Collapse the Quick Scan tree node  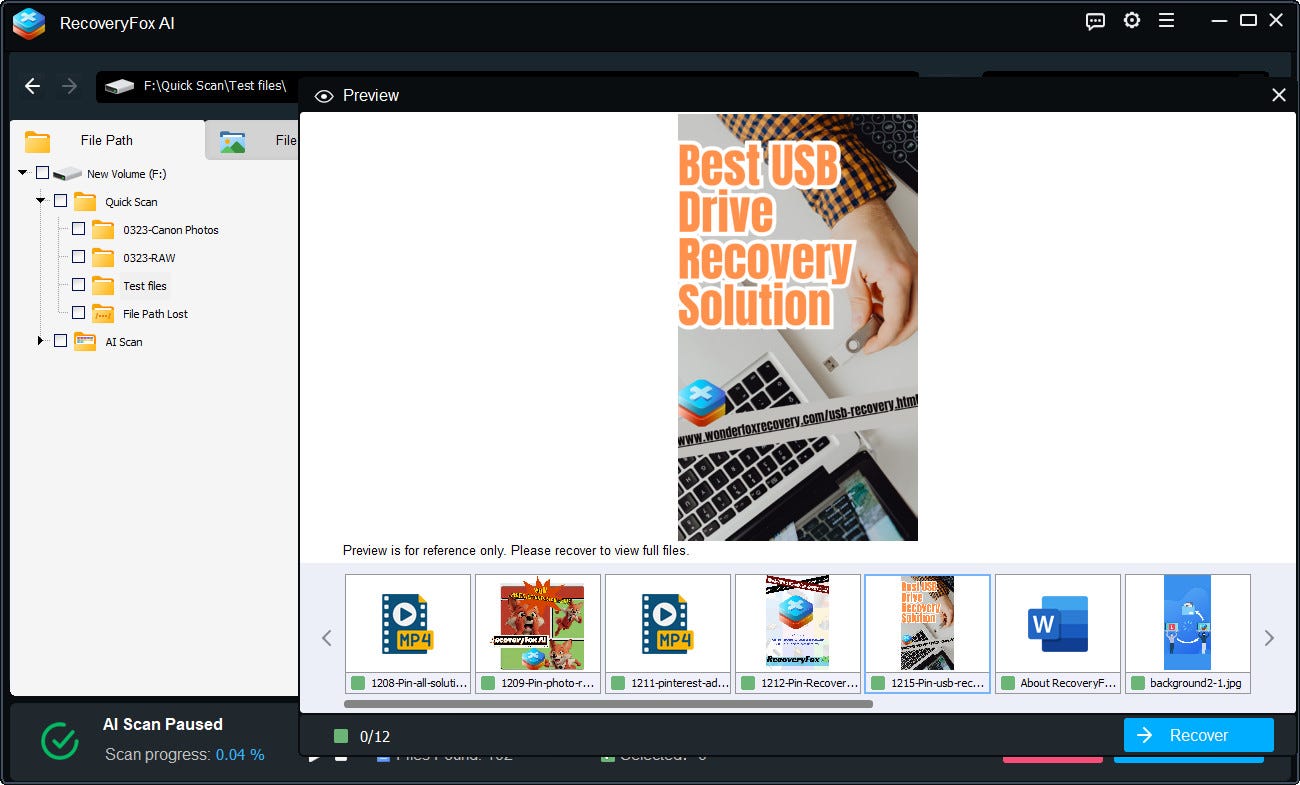tap(41, 201)
